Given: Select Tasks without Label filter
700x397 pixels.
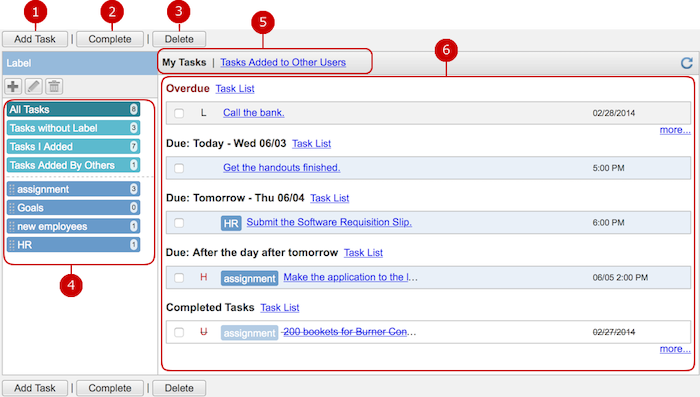Looking at the screenshot, I should [73, 128].
